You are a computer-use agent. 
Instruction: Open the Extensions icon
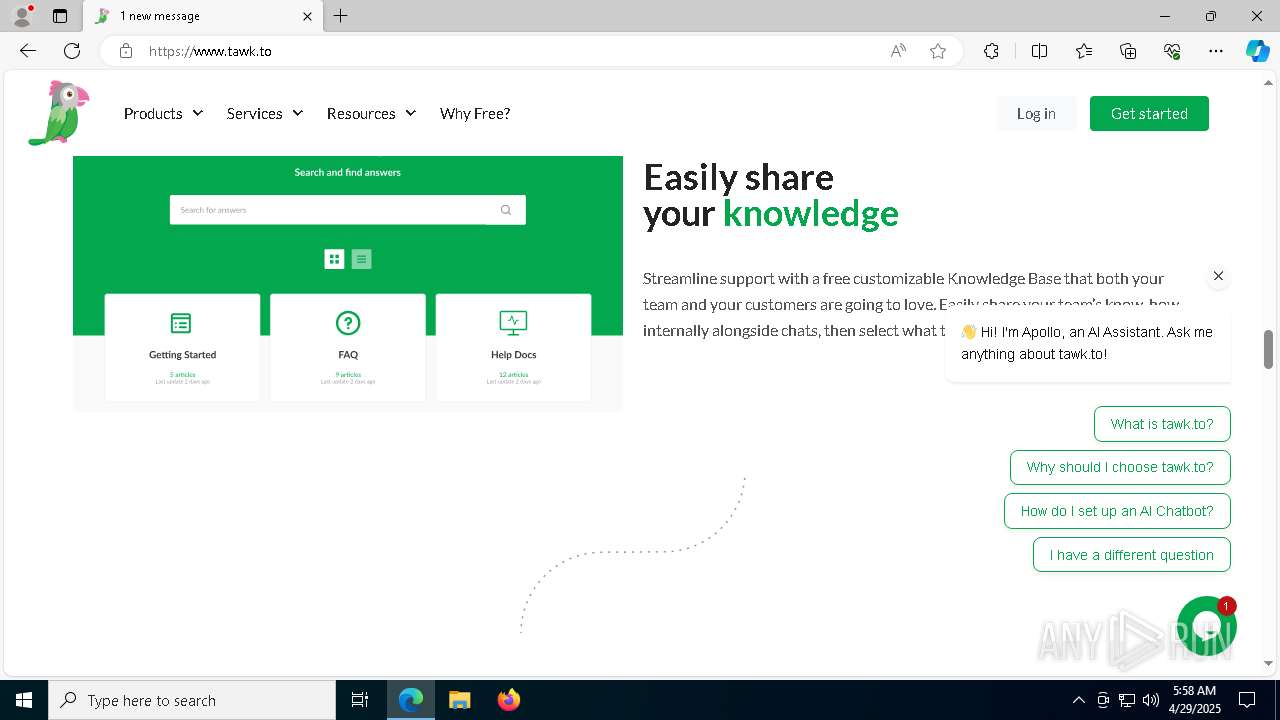(991, 51)
